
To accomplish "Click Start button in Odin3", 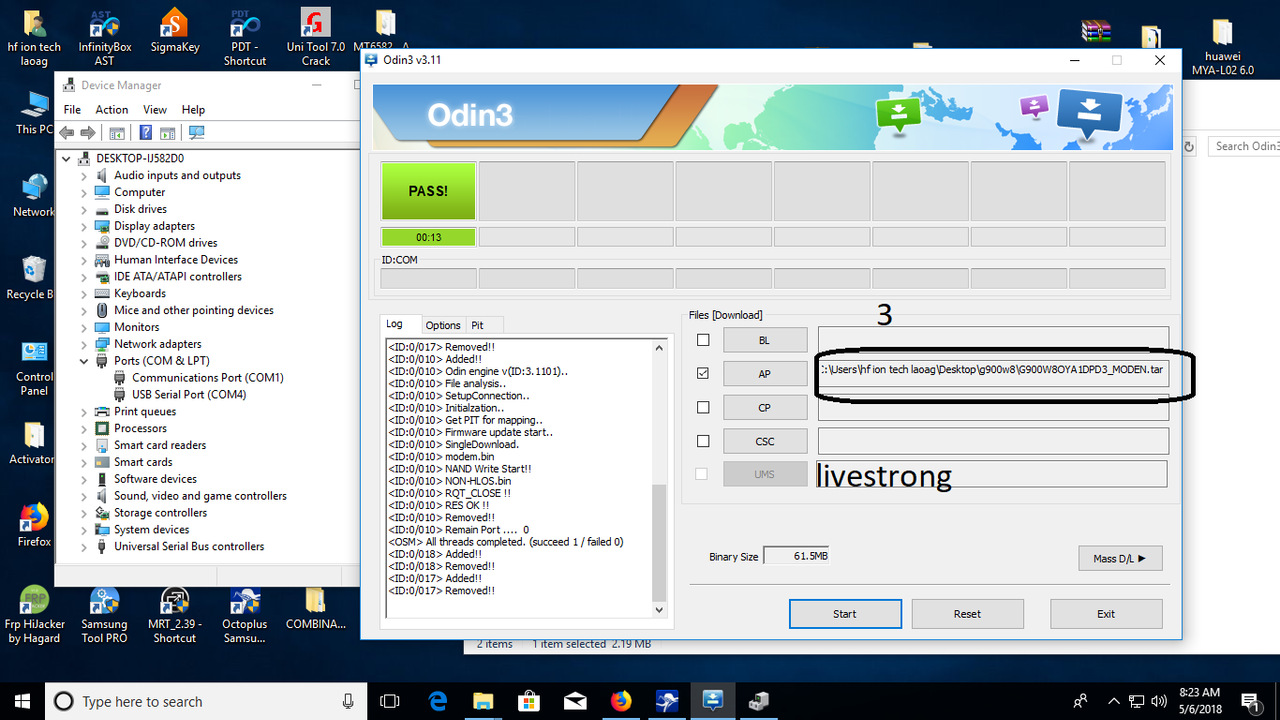I will pos(845,614).
